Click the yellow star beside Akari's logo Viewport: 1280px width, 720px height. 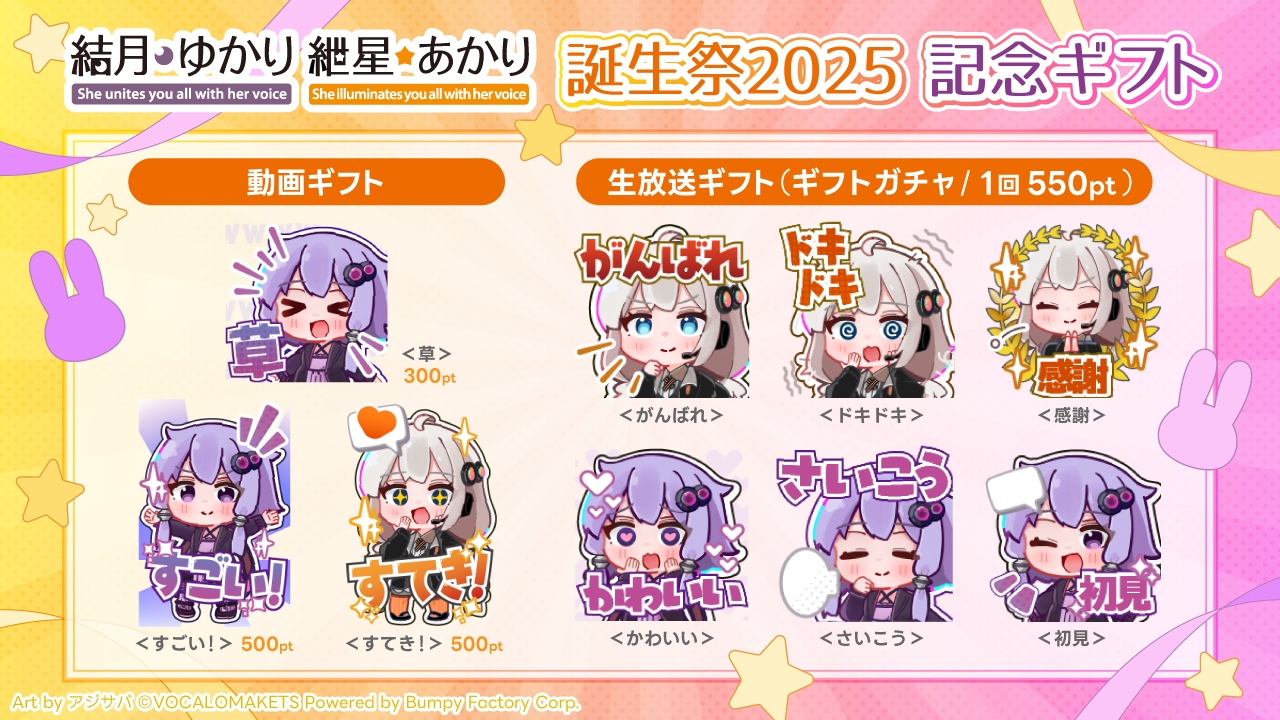(546, 134)
